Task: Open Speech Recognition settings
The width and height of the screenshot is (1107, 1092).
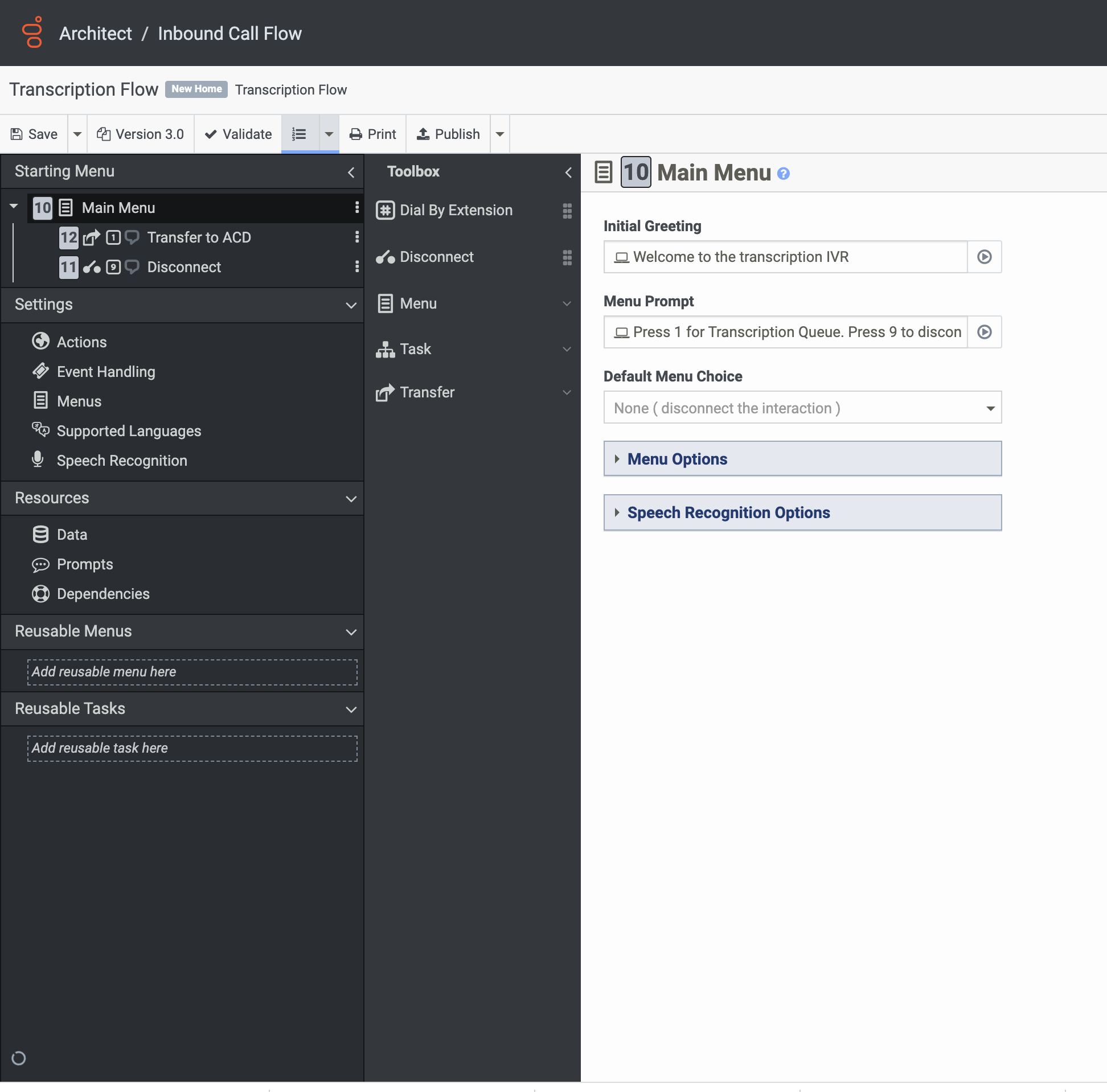Action: click(x=122, y=460)
